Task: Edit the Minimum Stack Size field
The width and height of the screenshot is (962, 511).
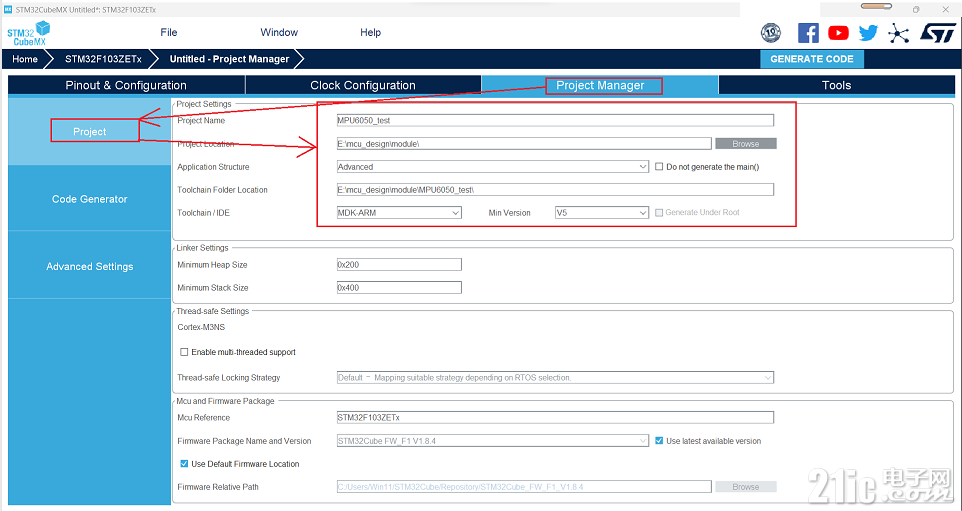Action: [399, 287]
